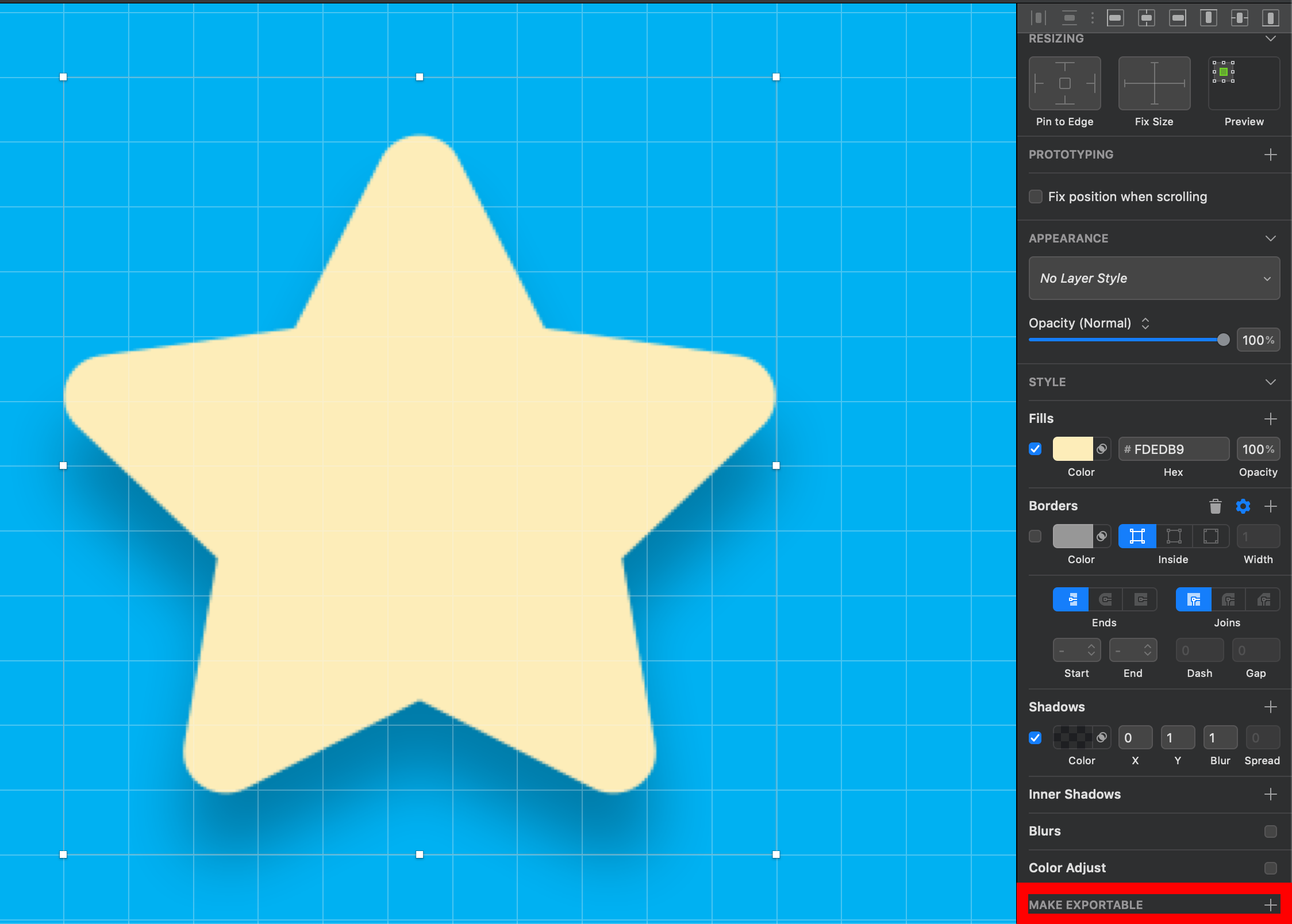
Task: Enable the Borders color checkbox
Action: [1036, 536]
